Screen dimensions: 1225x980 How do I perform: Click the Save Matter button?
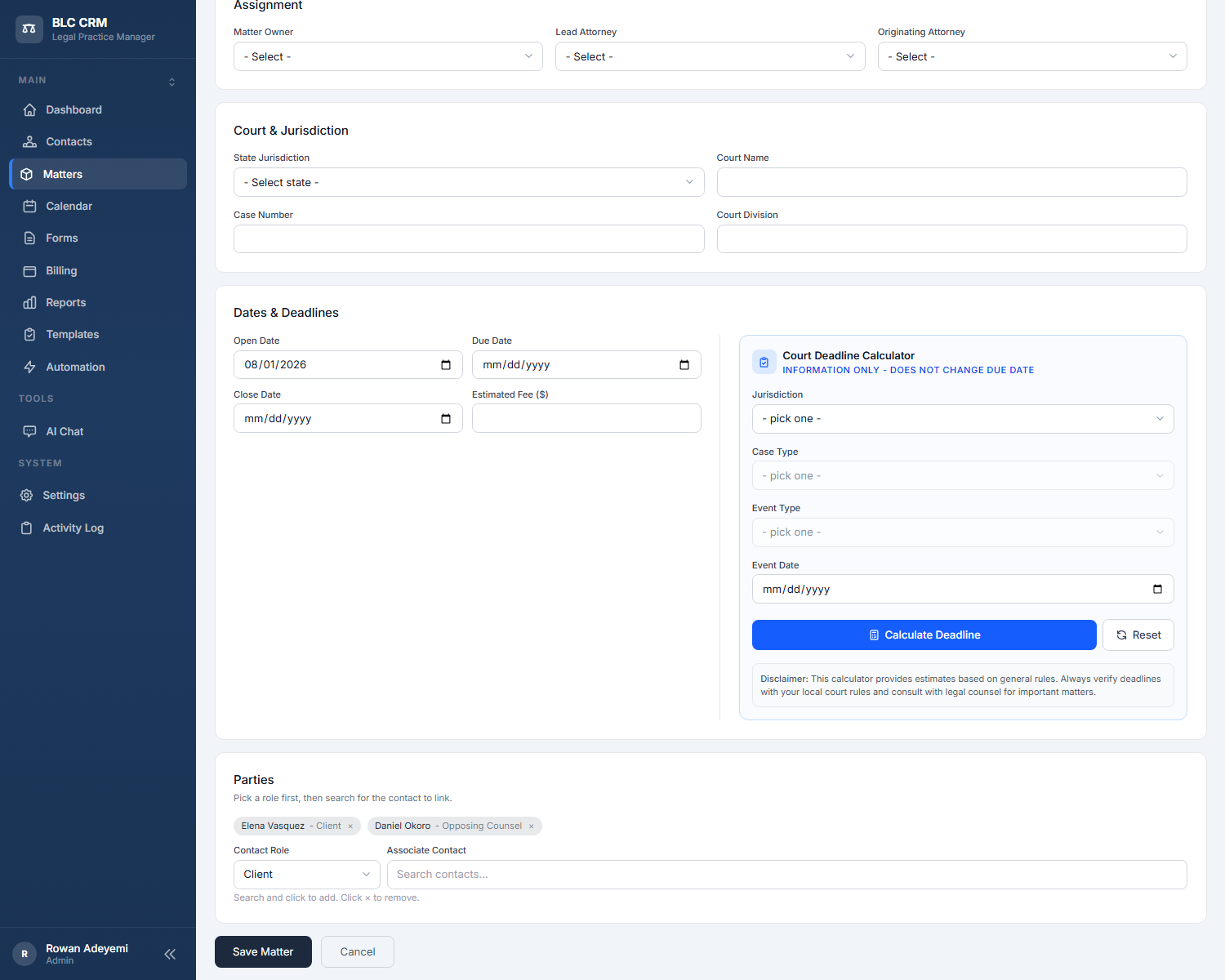tap(263, 952)
